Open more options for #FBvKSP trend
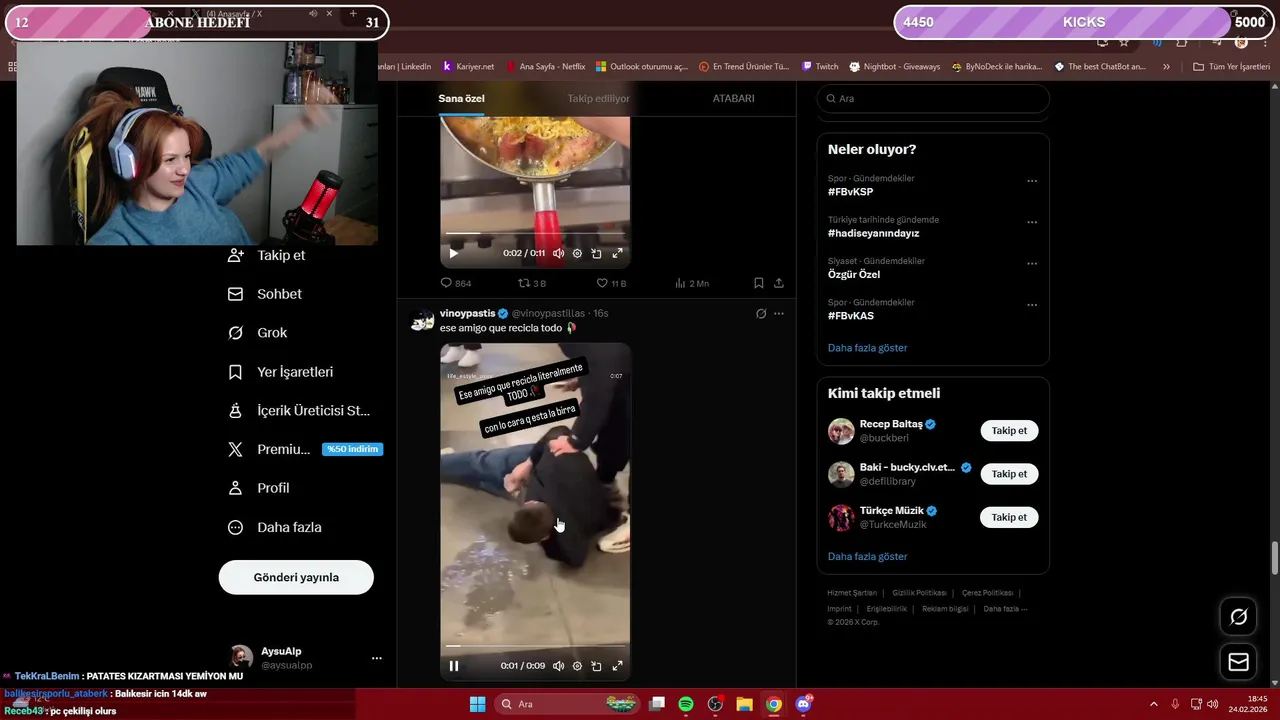This screenshot has width=1280, height=720. 1032,181
